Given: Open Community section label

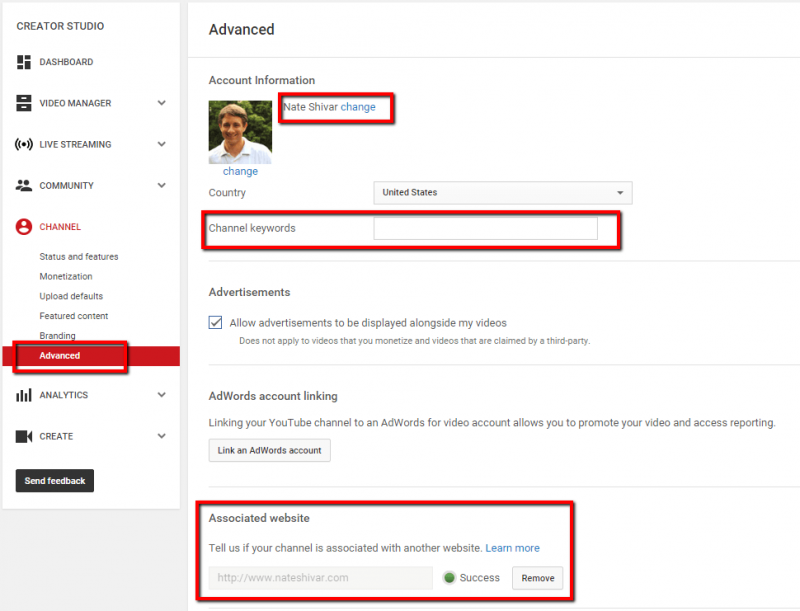Looking at the screenshot, I should [66, 186].
